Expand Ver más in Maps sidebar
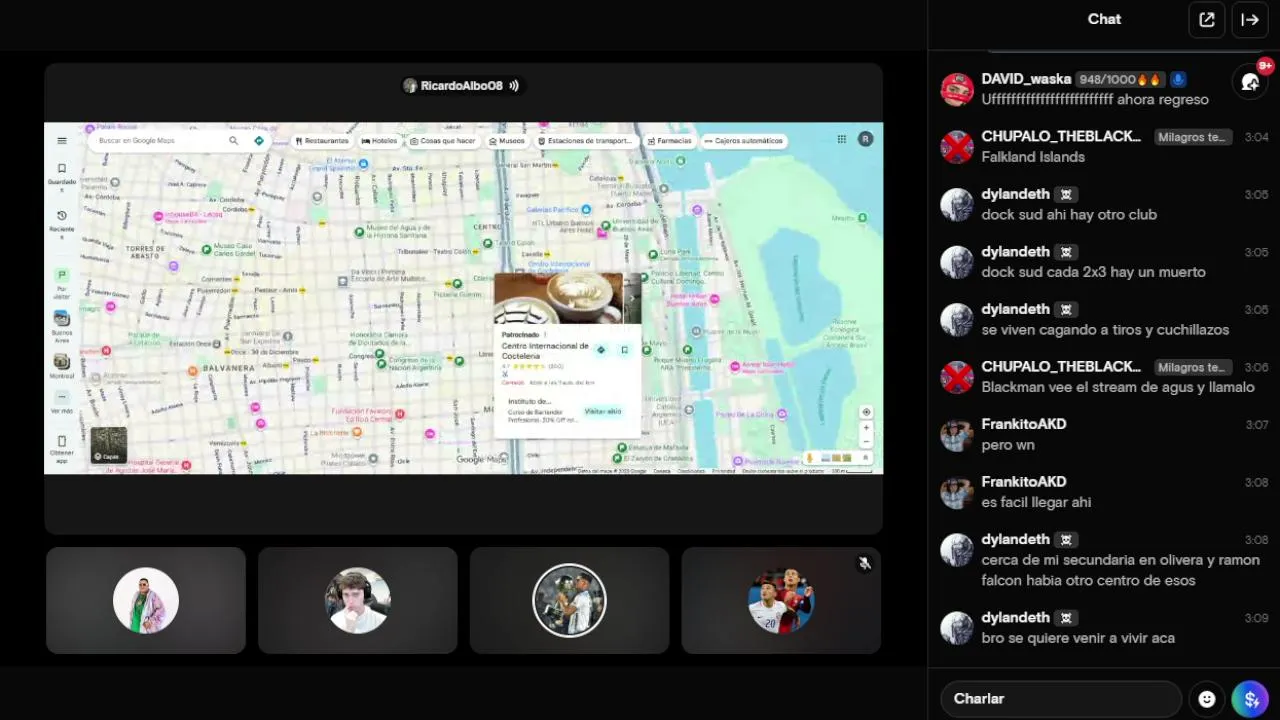Image resolution: width=1280 pixels, height=720 pixels. tap(62, 401)
